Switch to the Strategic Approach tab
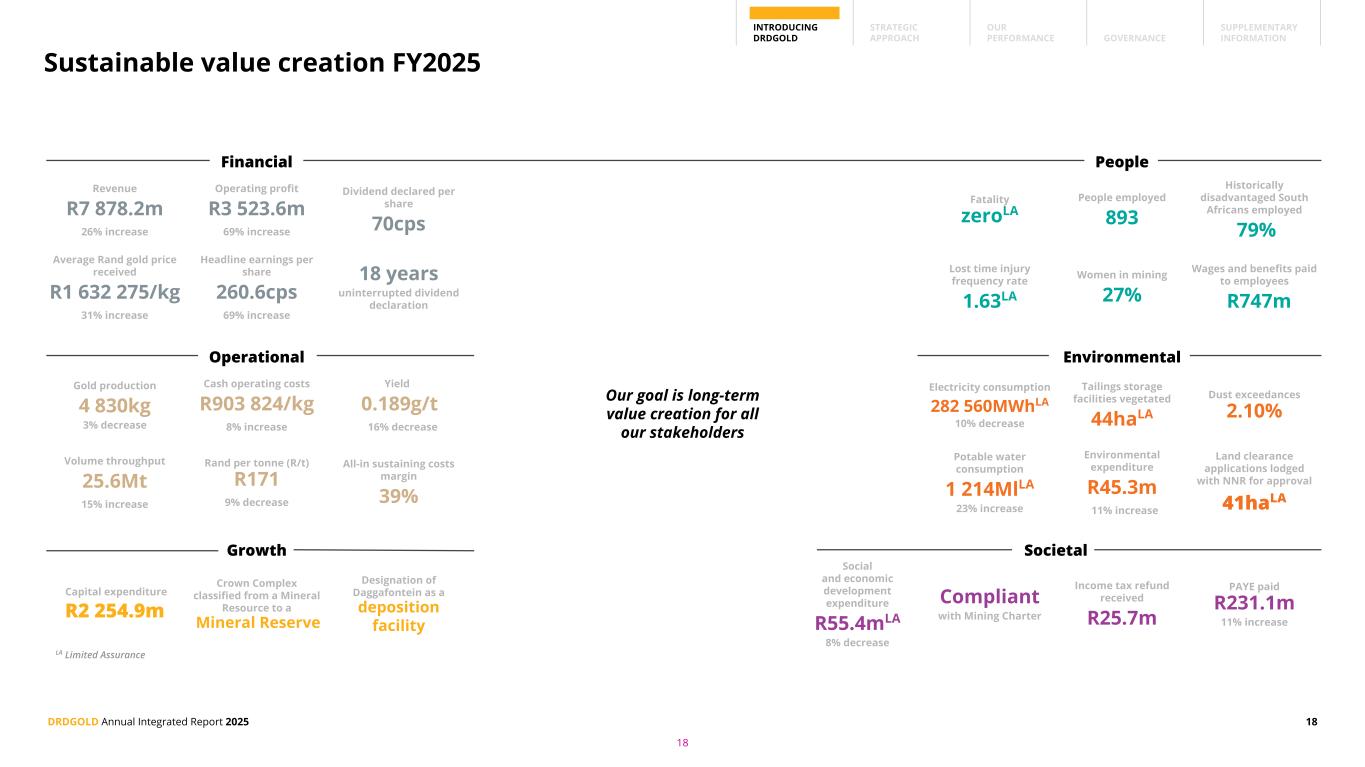This screenshot has width=1365, height=767. [x=893, y=32]
